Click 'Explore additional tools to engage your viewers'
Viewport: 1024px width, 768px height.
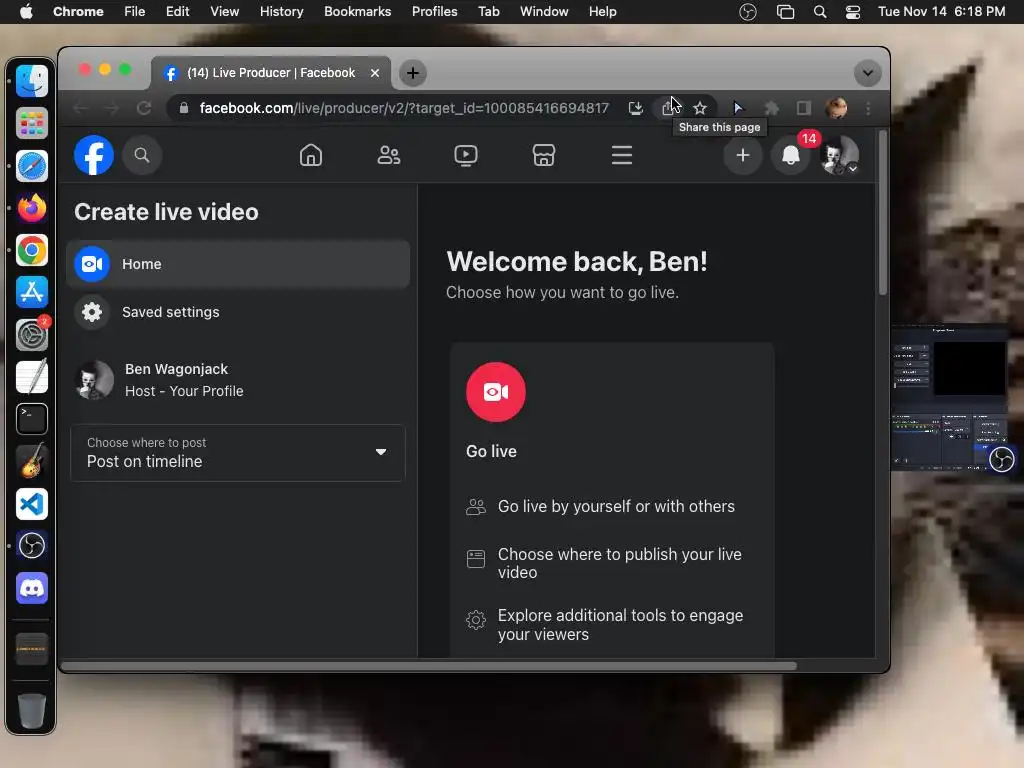click(620, 625)
